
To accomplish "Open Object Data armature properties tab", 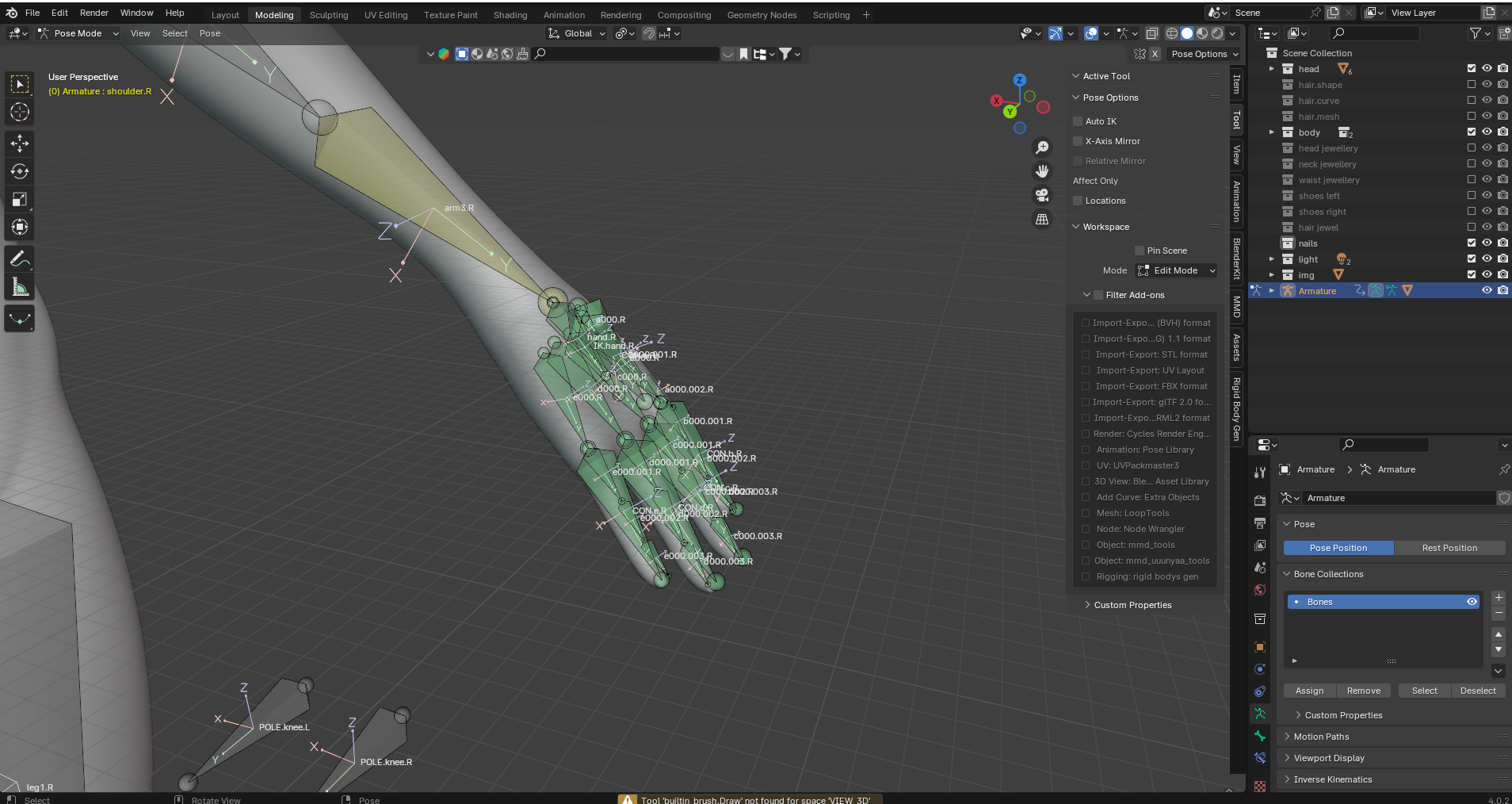I will point(1260,714).
